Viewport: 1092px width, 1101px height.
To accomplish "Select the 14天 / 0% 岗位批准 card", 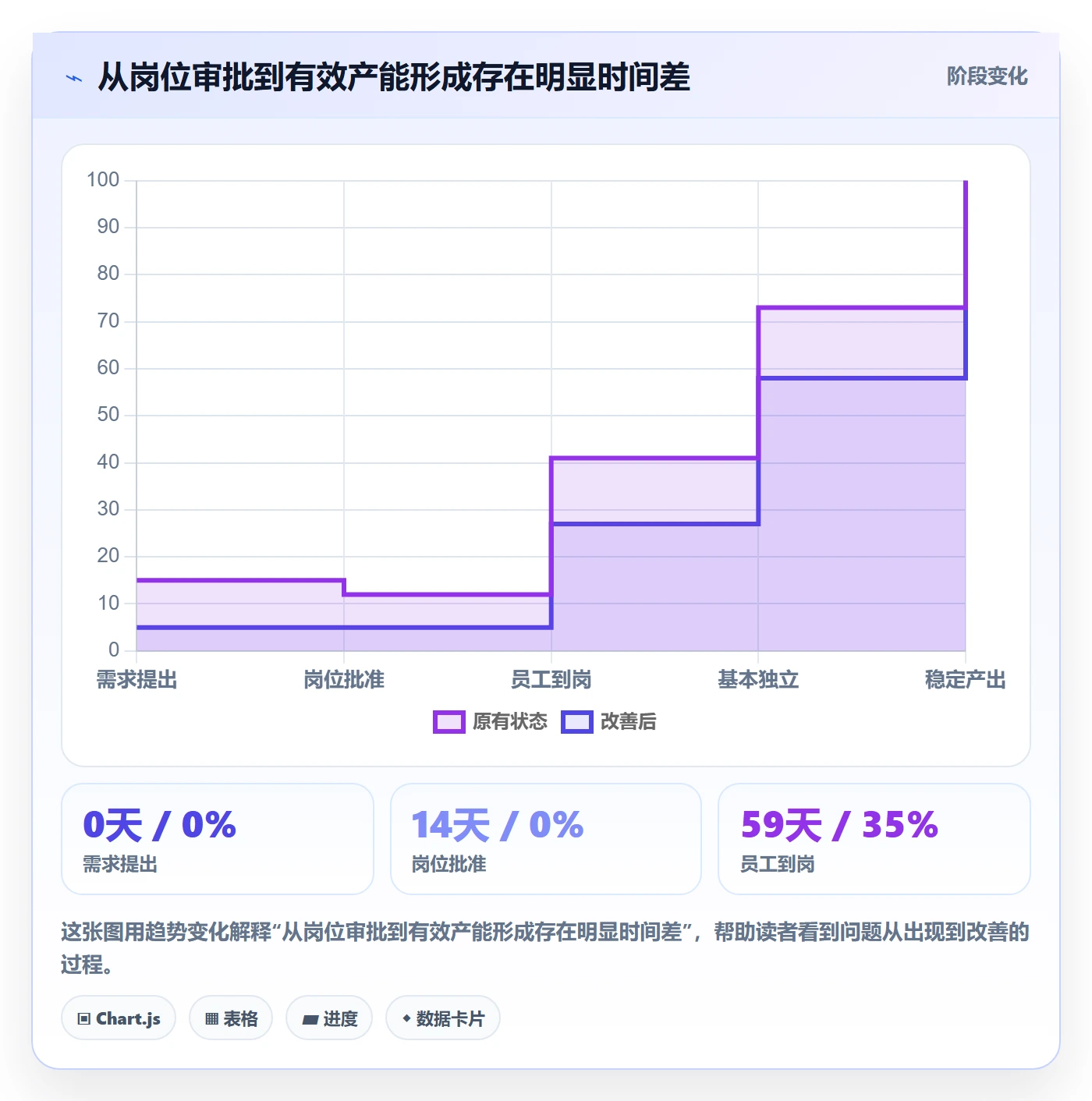I will coord(546,839).
